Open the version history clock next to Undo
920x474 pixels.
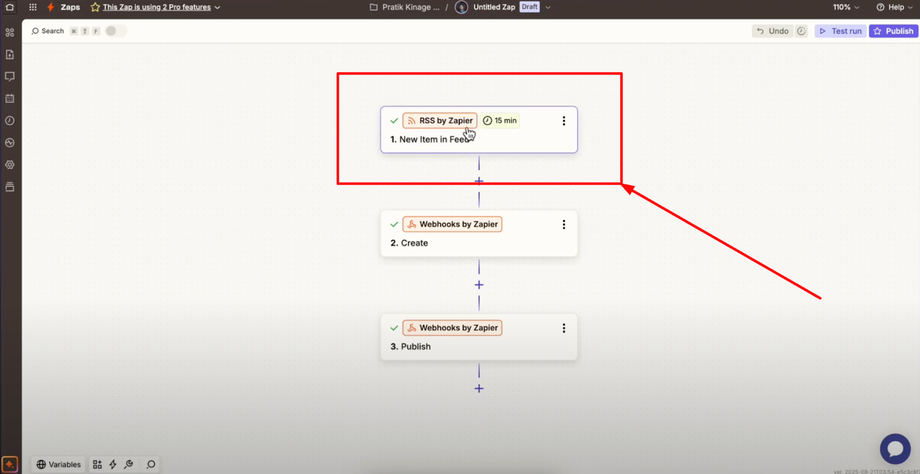coord(801,31)
